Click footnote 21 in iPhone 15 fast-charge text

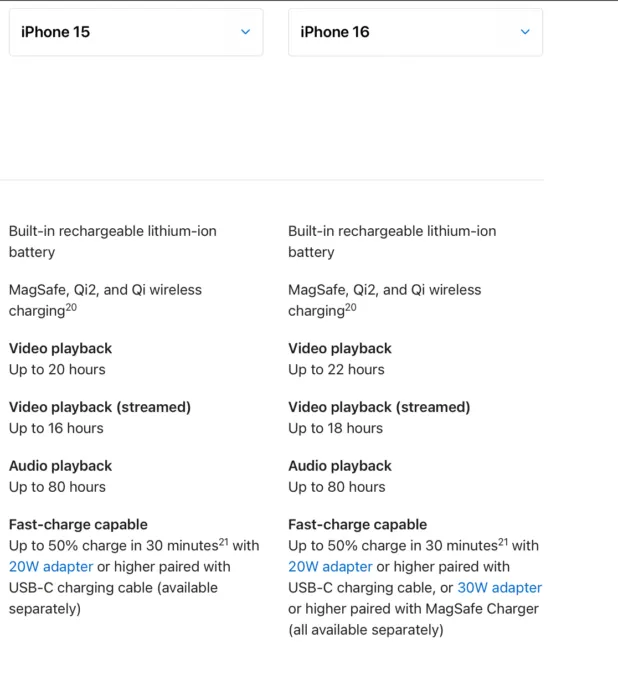pyautogui.click(x=225, y=541)
